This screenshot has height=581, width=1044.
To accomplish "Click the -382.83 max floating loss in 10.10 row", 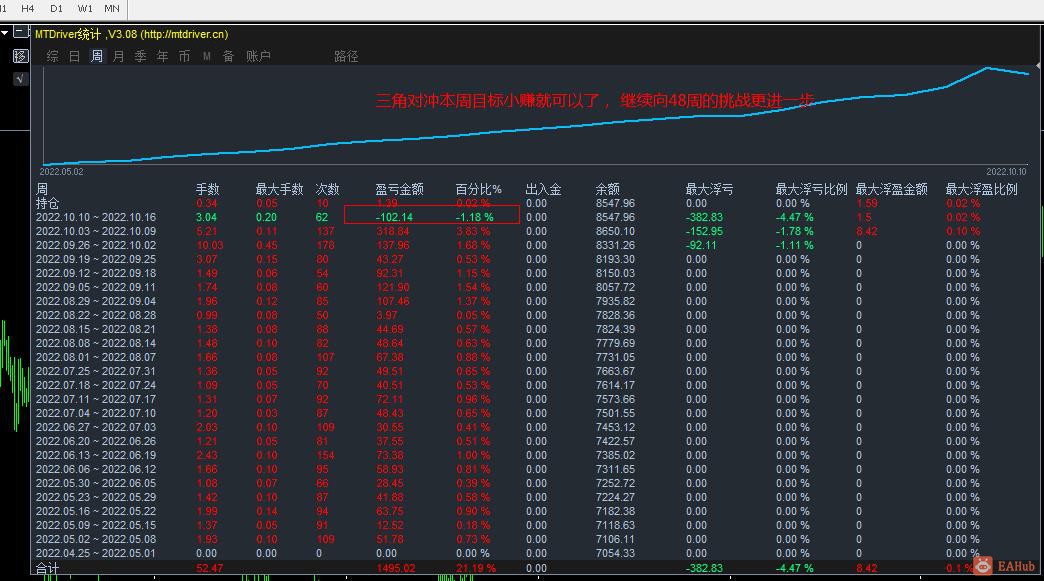I will (704, 217).
